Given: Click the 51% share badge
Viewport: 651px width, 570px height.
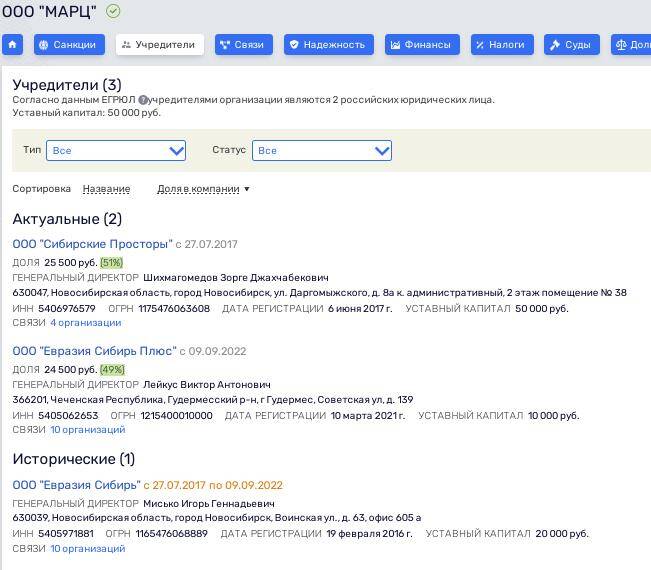Looking at the screenshot, I should coord(111,262).
